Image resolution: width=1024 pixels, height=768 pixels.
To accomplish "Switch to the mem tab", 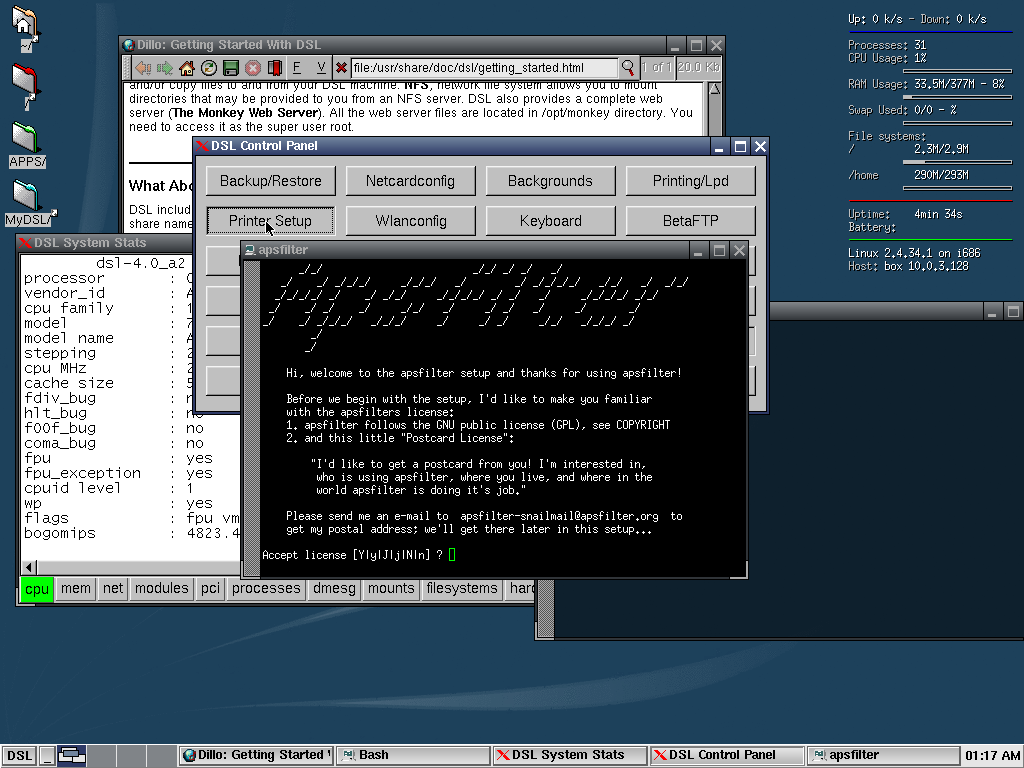I will click(x=76, y=589).
